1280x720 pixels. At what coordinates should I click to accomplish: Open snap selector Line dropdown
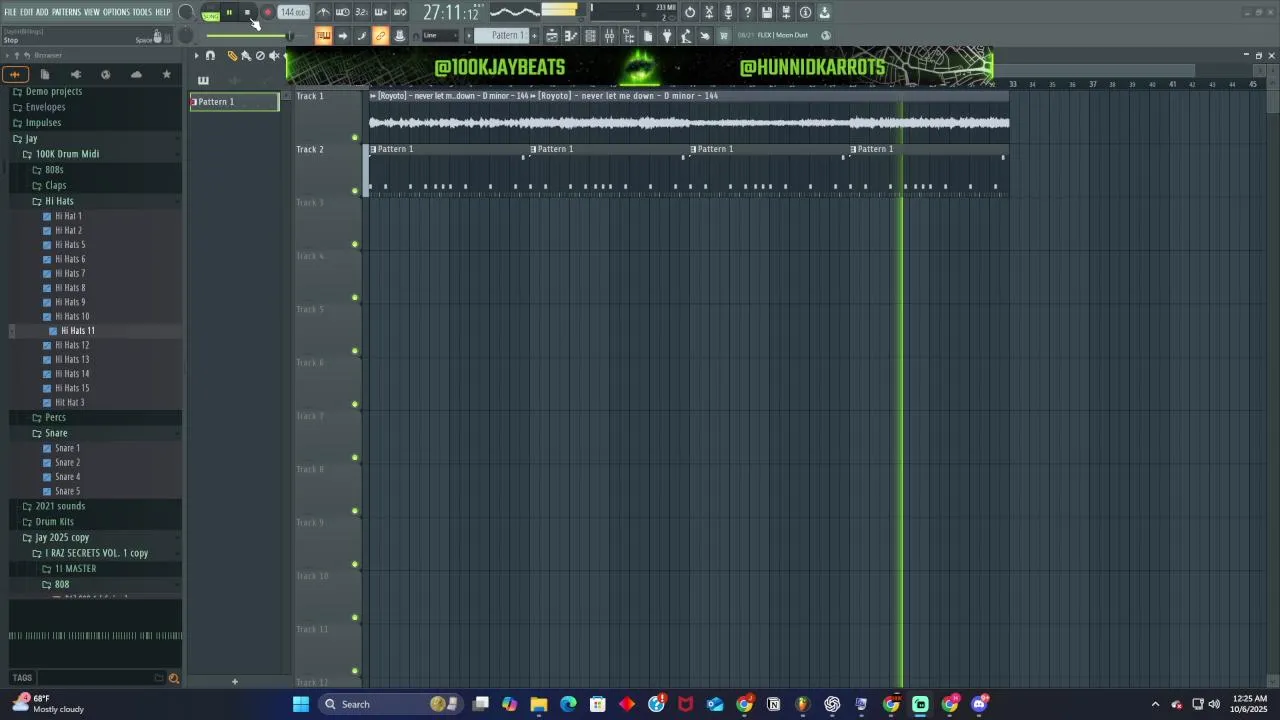(440, 35)
